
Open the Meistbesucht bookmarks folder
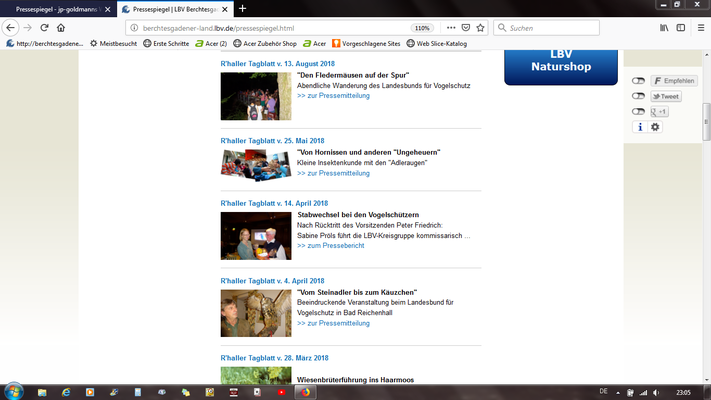pyautogui.click(x=113, y=44)
